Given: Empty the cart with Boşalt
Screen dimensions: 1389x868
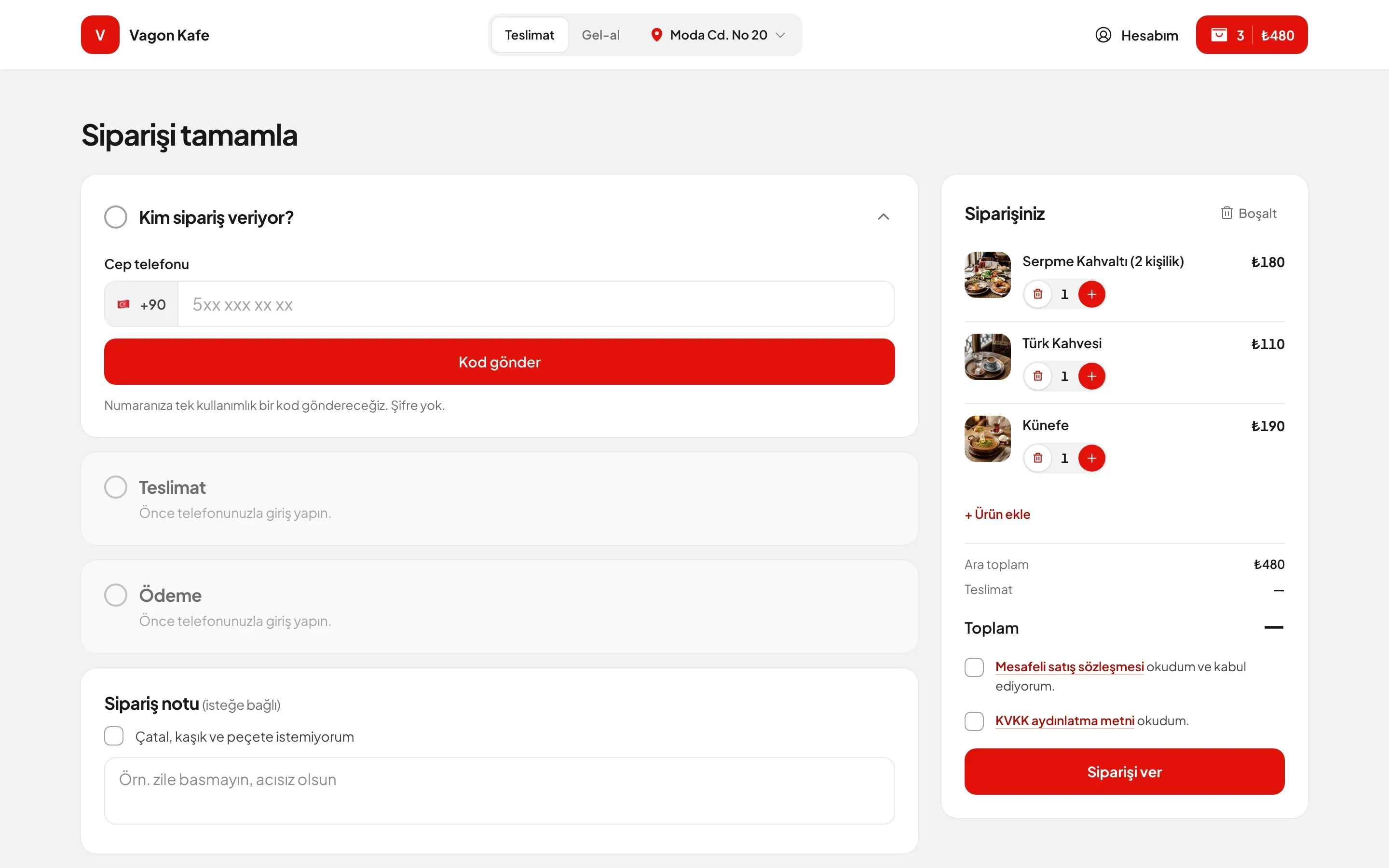Looking at the screenshot, I should [1248, 213].
